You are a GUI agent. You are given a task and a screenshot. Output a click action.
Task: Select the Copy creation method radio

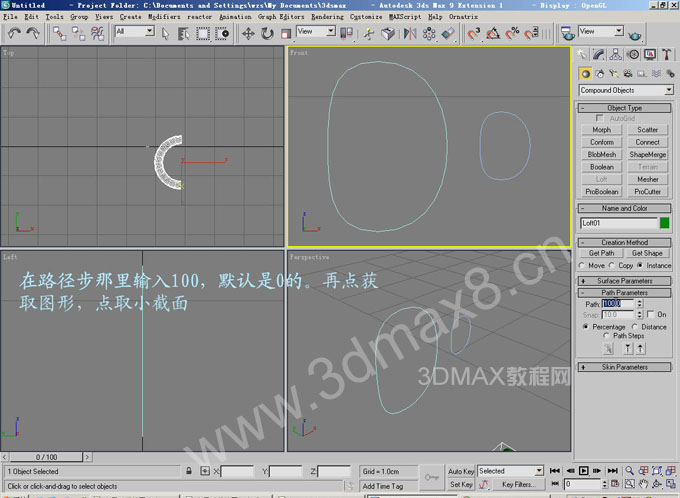(611, 265)
